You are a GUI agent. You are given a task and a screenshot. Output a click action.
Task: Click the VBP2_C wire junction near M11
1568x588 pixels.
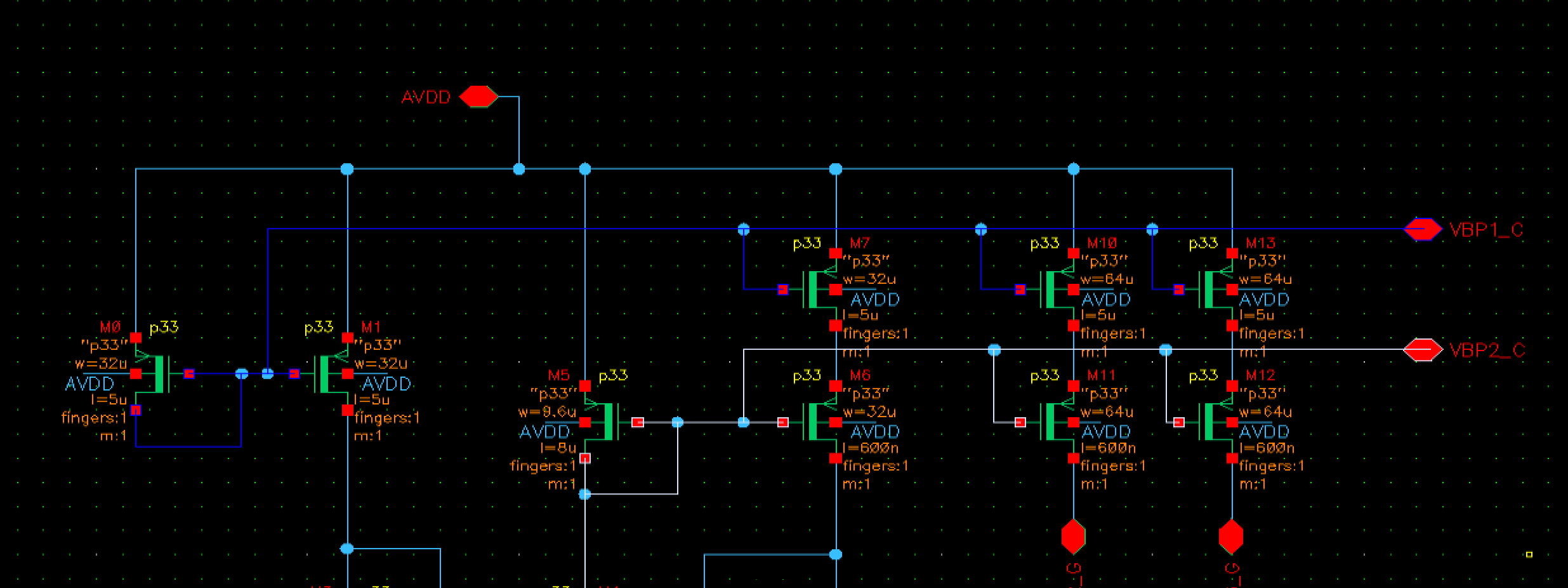coord(994,350)
